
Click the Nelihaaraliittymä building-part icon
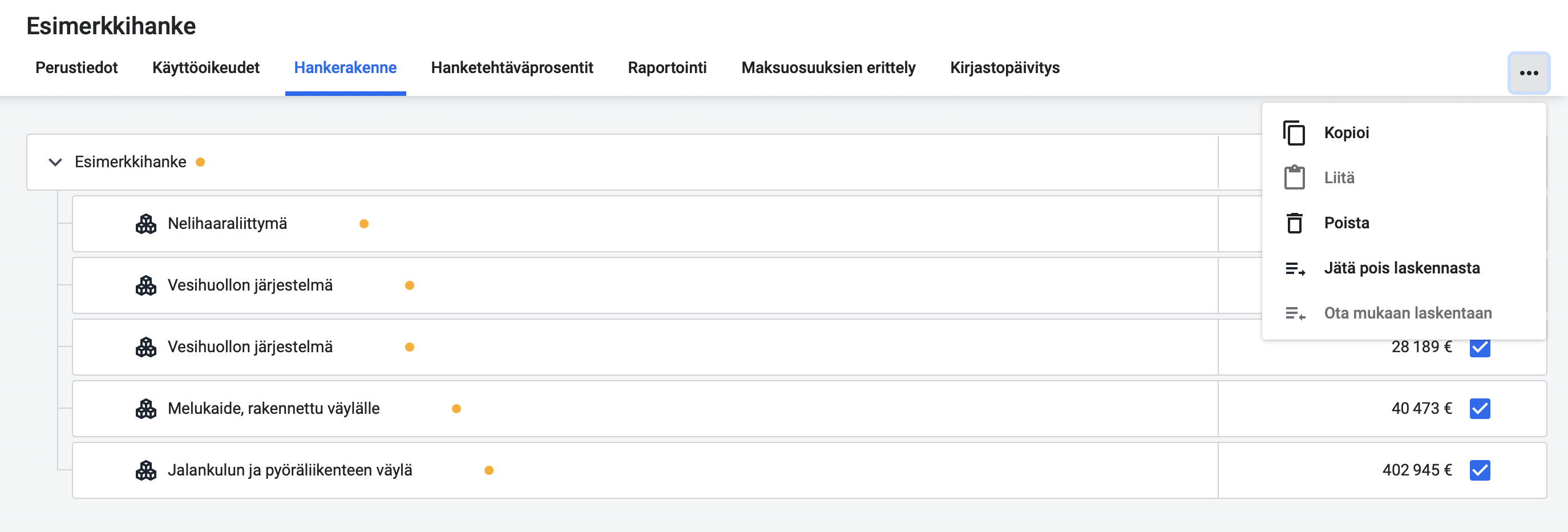click(146, 224)
